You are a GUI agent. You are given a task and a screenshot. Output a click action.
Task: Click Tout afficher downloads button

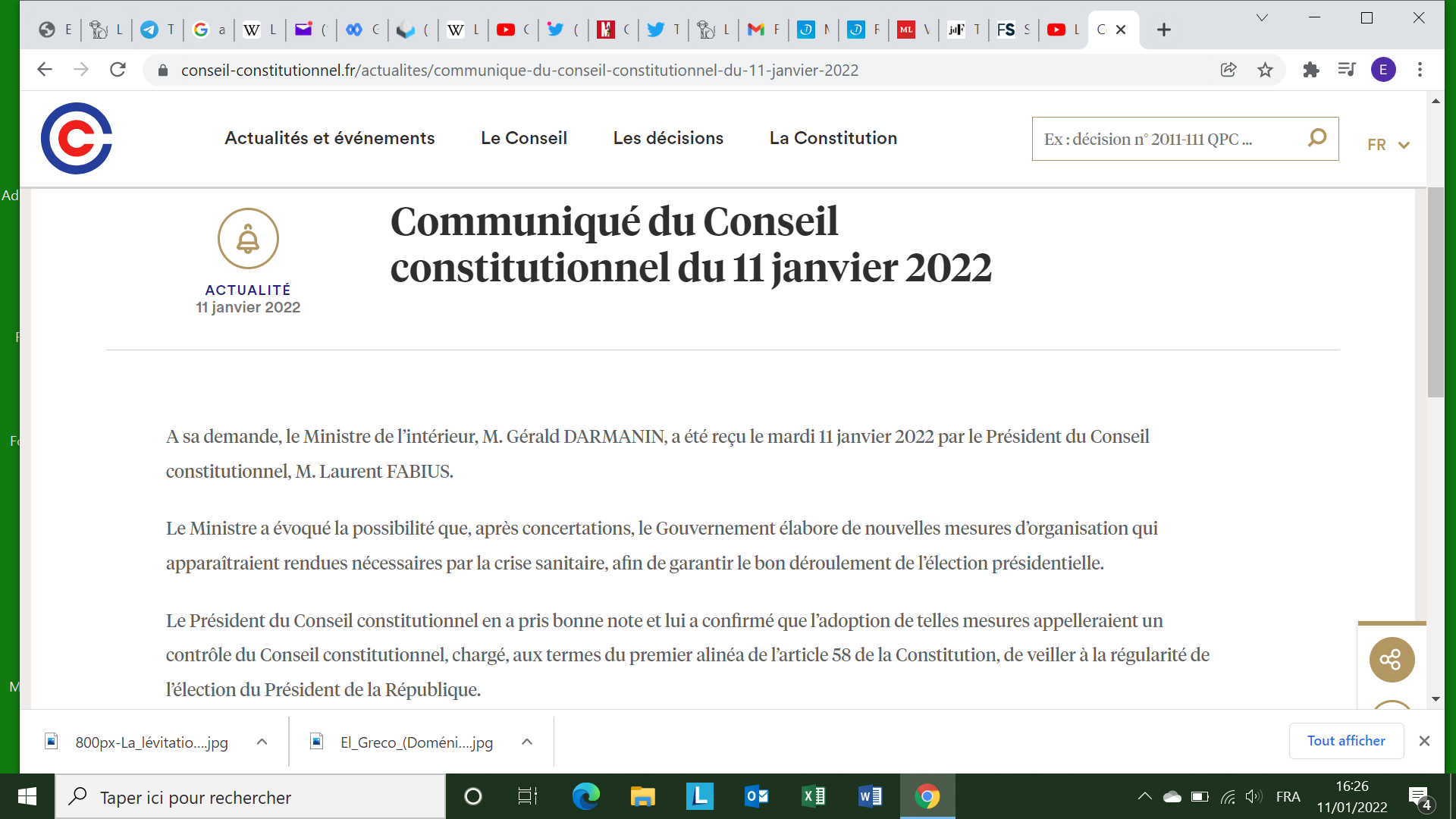click(1345, 741)
